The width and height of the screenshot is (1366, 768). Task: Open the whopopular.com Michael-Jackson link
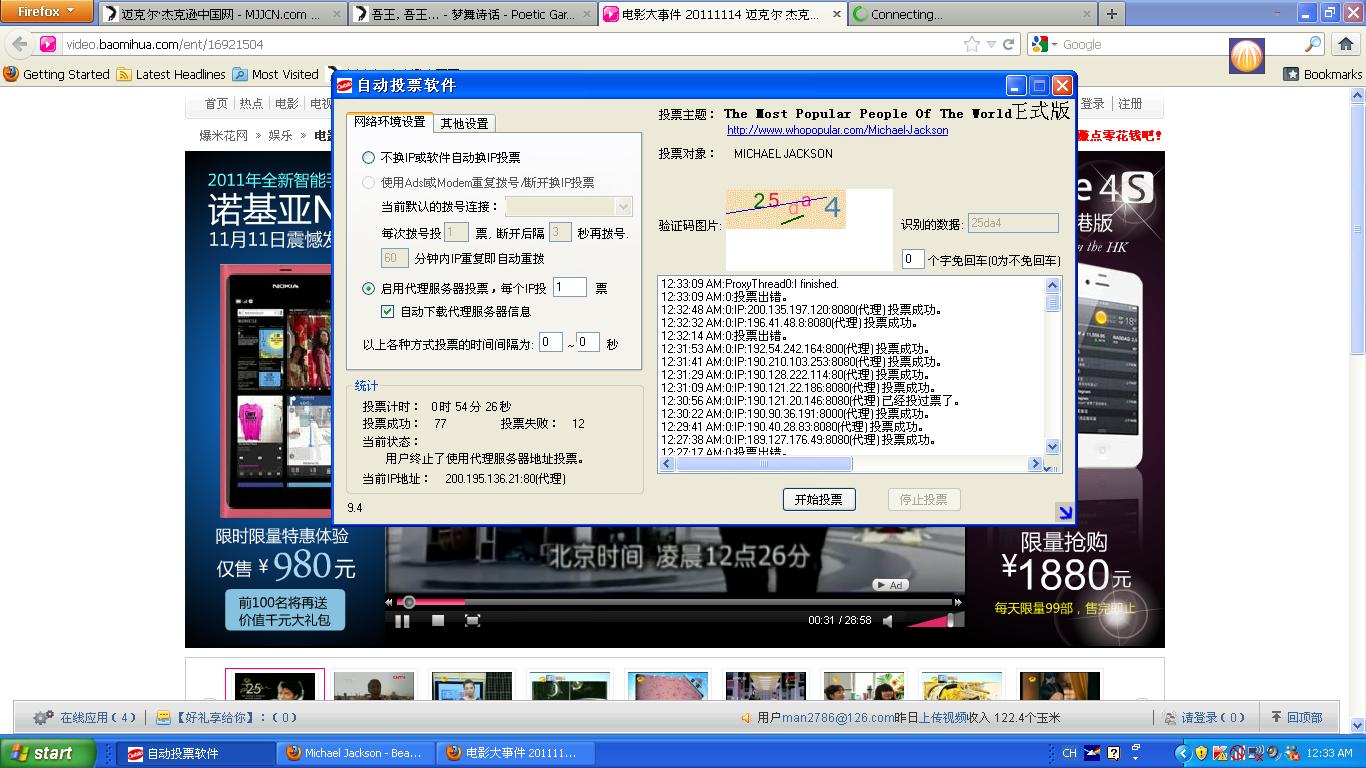click(837, 130)
